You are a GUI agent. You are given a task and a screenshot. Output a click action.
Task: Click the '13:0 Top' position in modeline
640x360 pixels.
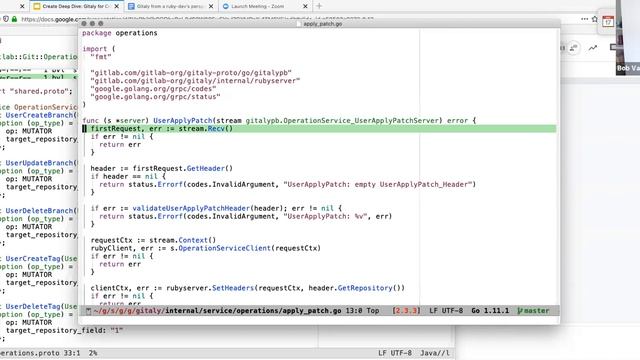pyautogui.click(x=362, y=311)
